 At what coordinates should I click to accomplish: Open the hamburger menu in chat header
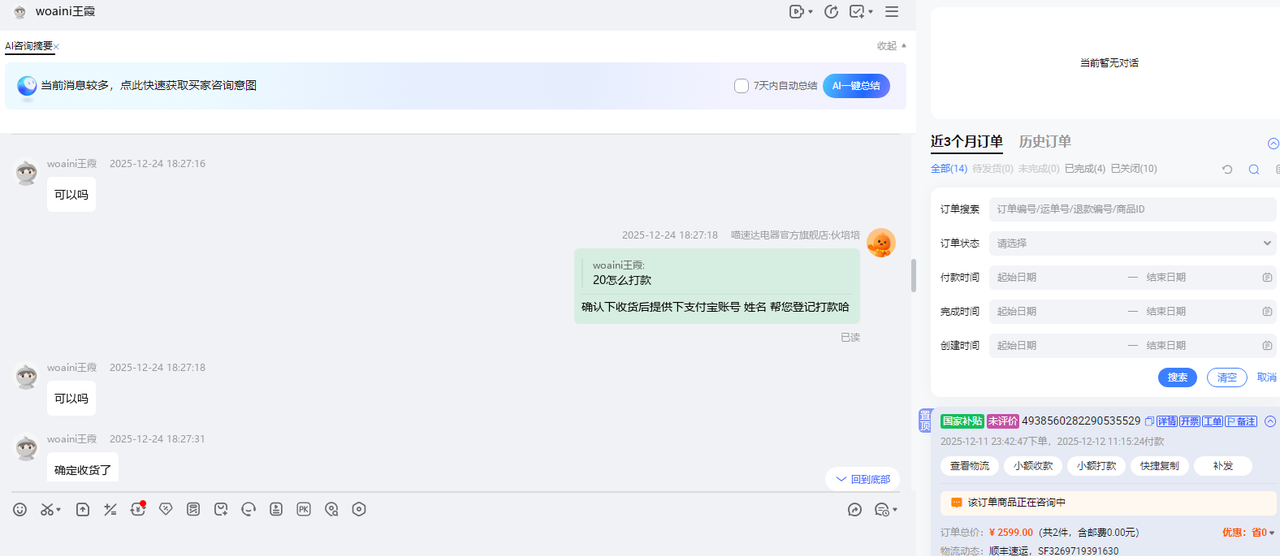[892, 12]
